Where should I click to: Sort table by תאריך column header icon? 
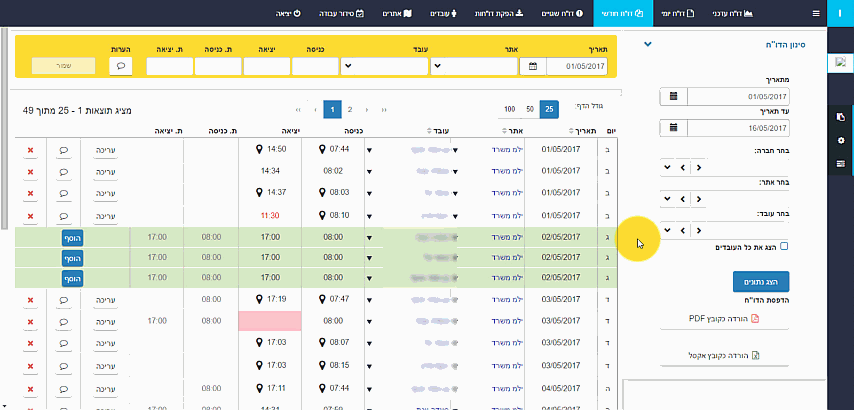pos(571,130)
